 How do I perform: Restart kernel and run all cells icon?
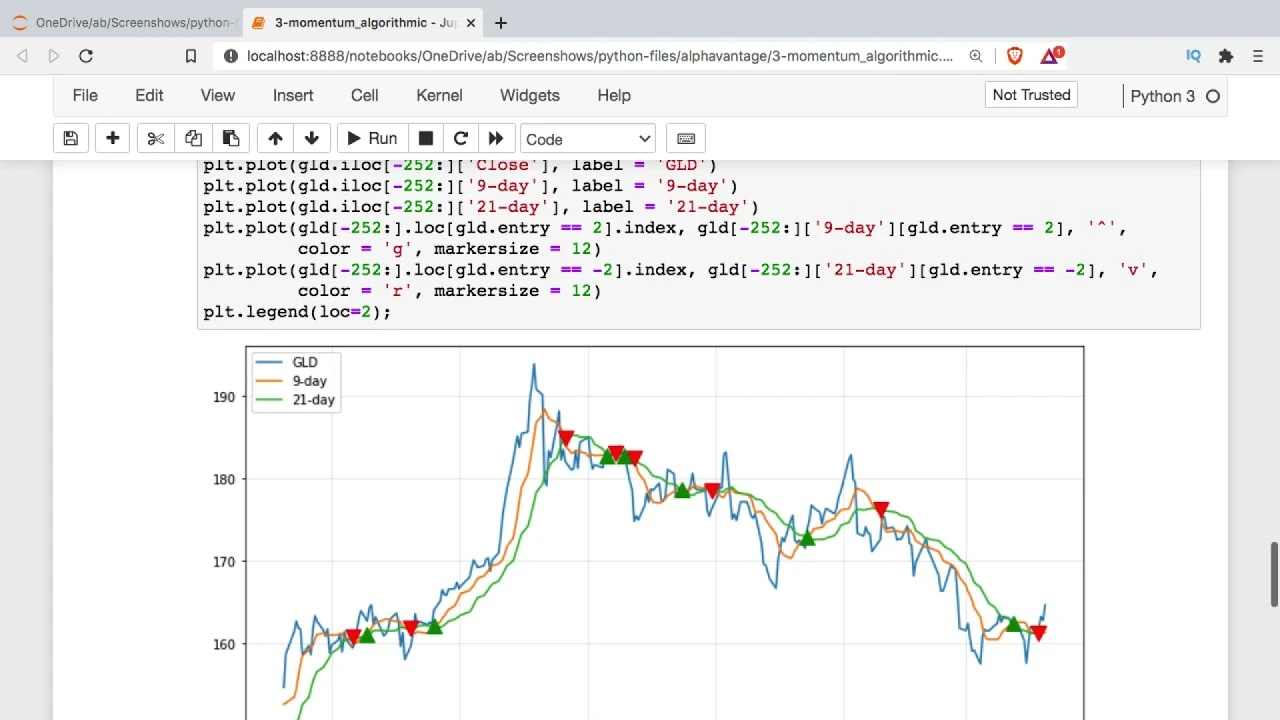click(x=496, y=139)
